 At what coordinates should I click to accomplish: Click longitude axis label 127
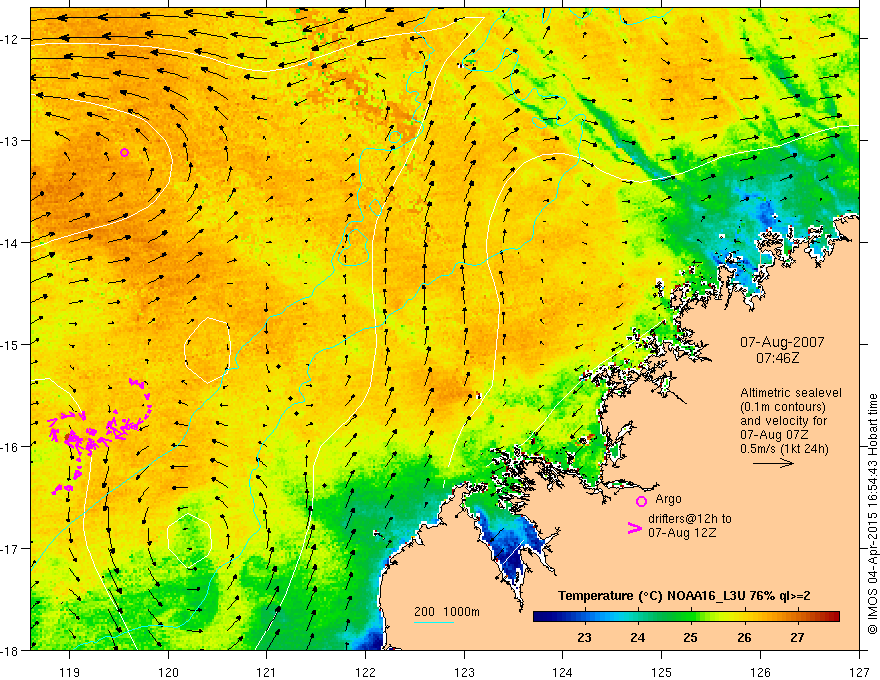[859, 672]
